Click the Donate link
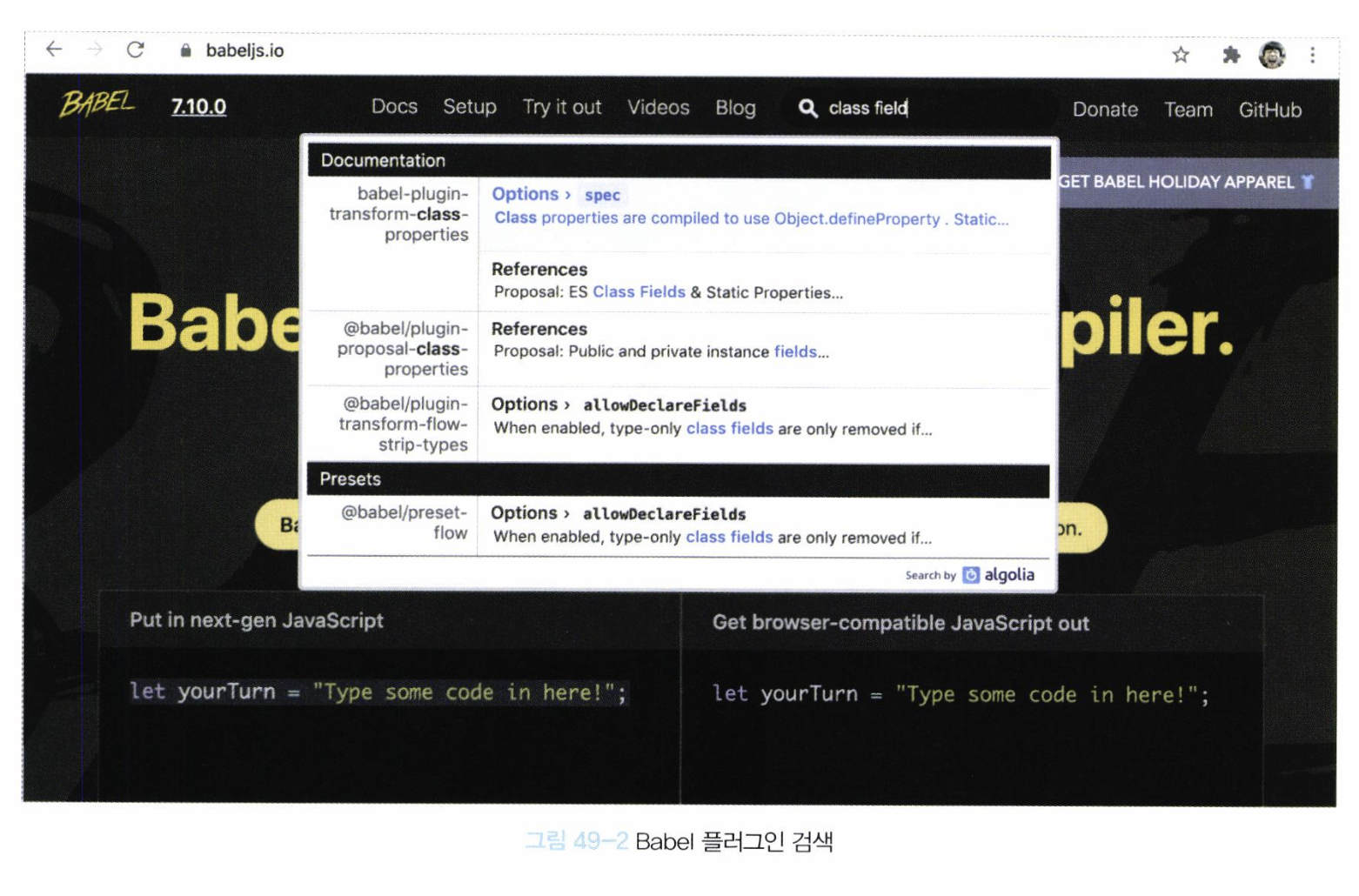The image size is (1359, 896). point(1104,110)
